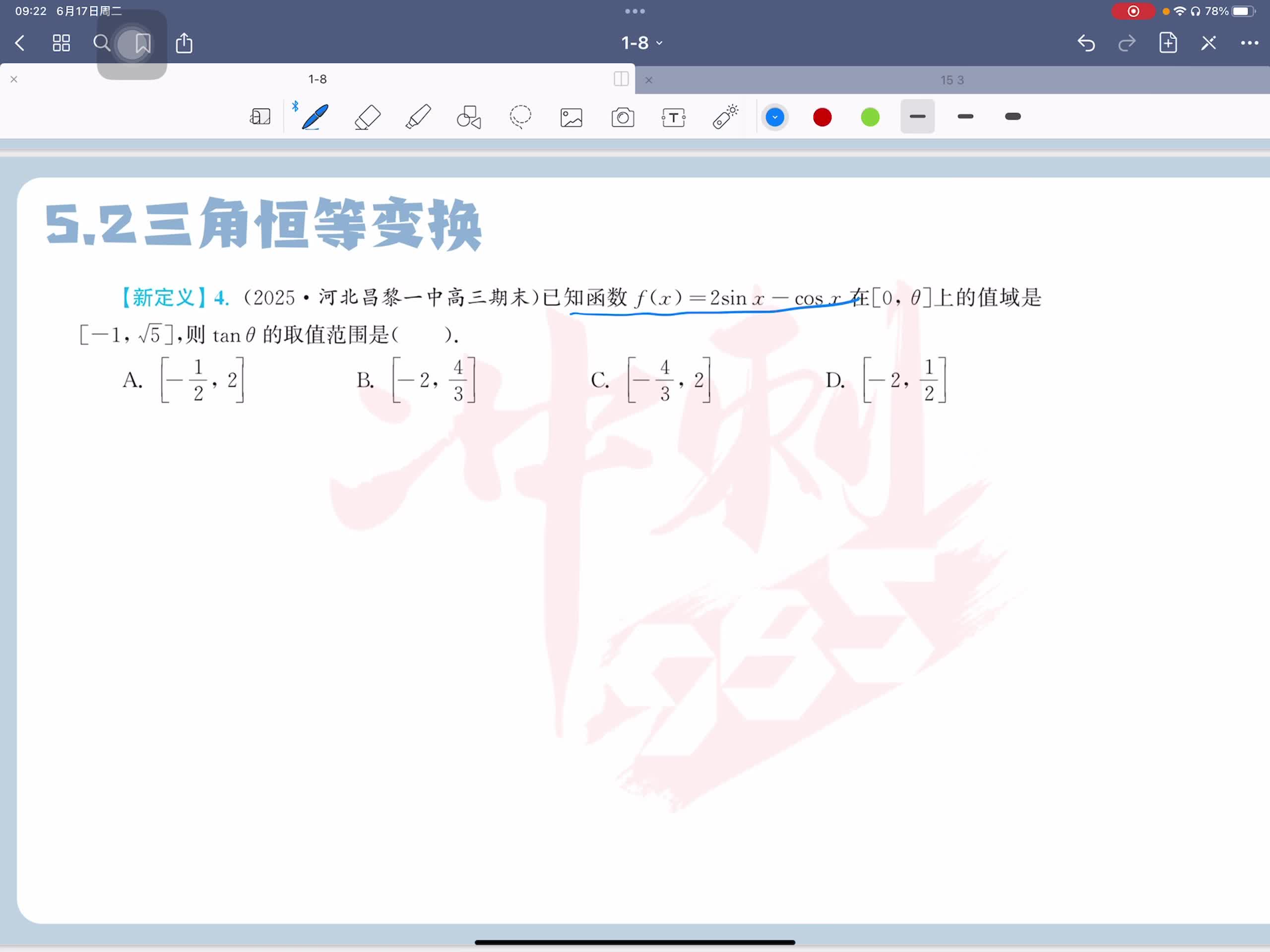
Task: Select the Eraser tool
Action: point(368,117)
